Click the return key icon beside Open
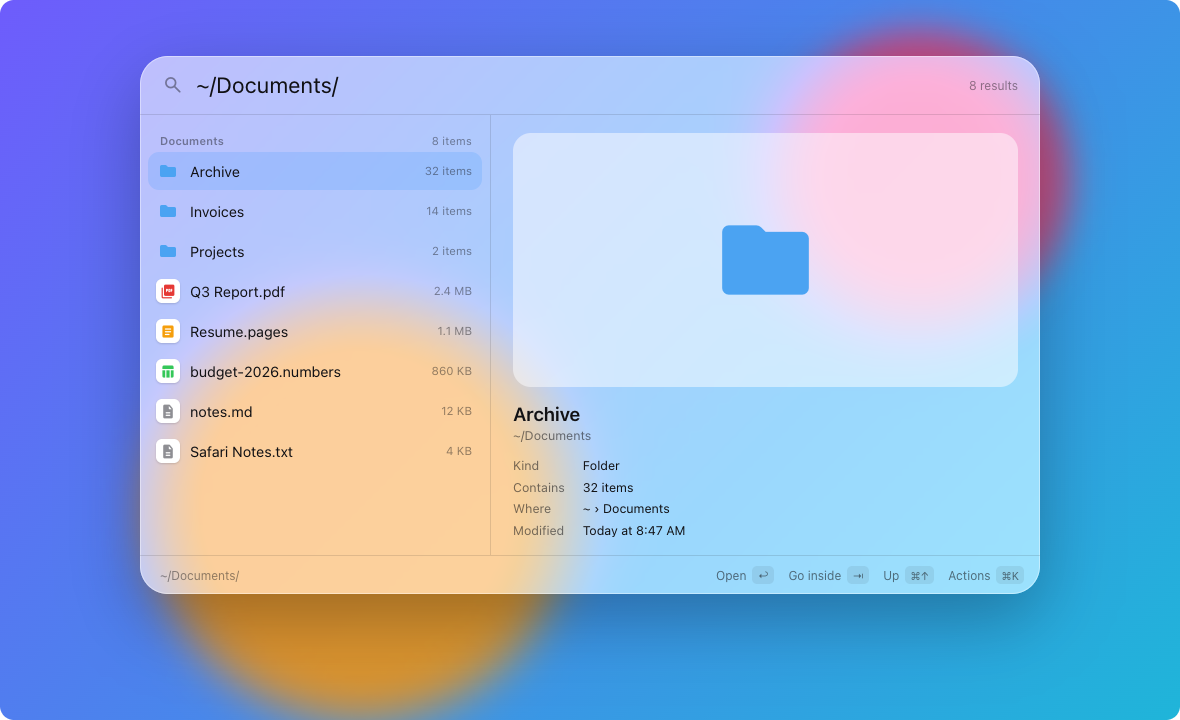1180x720 pixels. tap(762, 576)
